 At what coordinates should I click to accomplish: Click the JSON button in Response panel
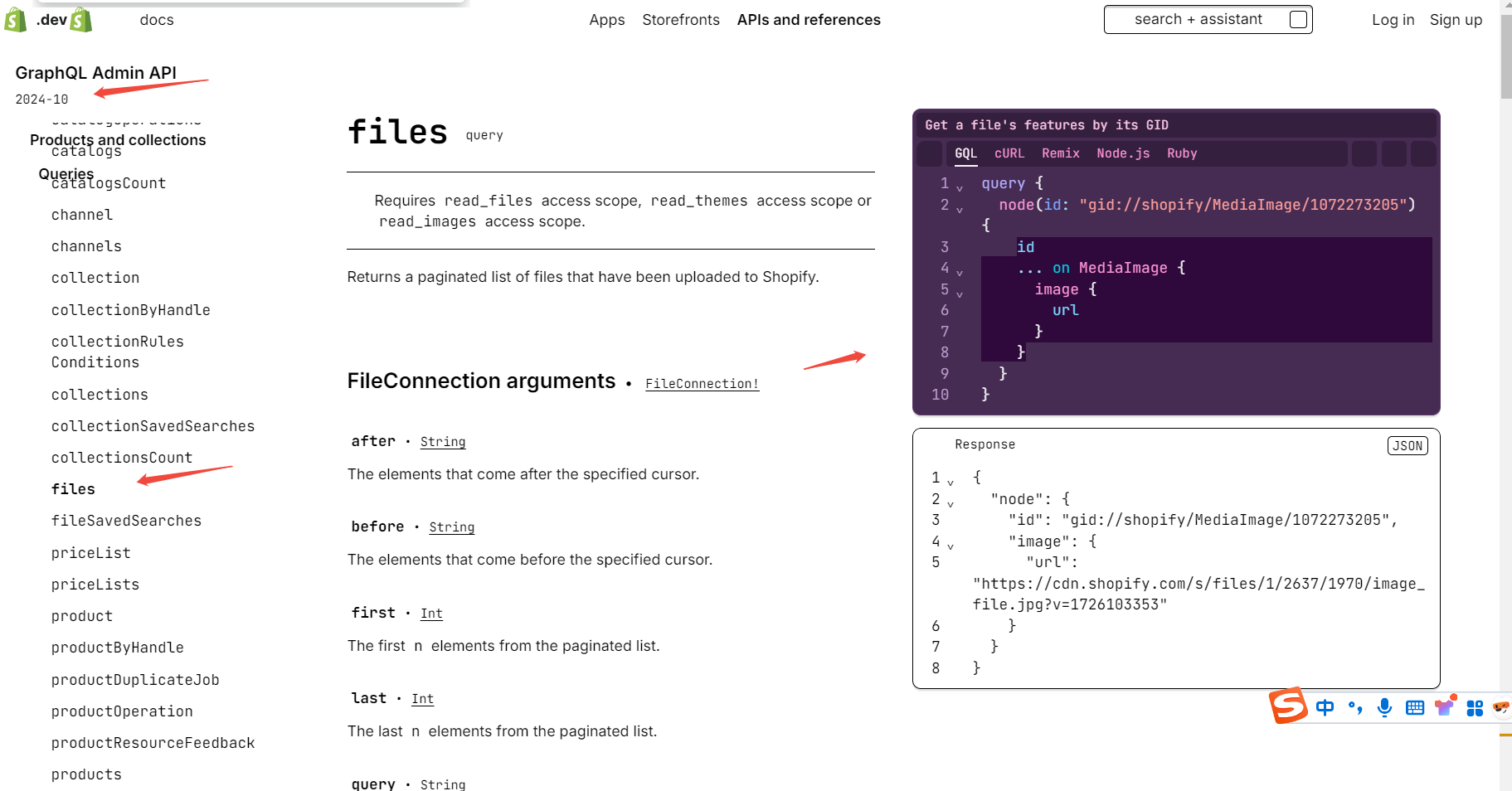tap(1407, 446)
